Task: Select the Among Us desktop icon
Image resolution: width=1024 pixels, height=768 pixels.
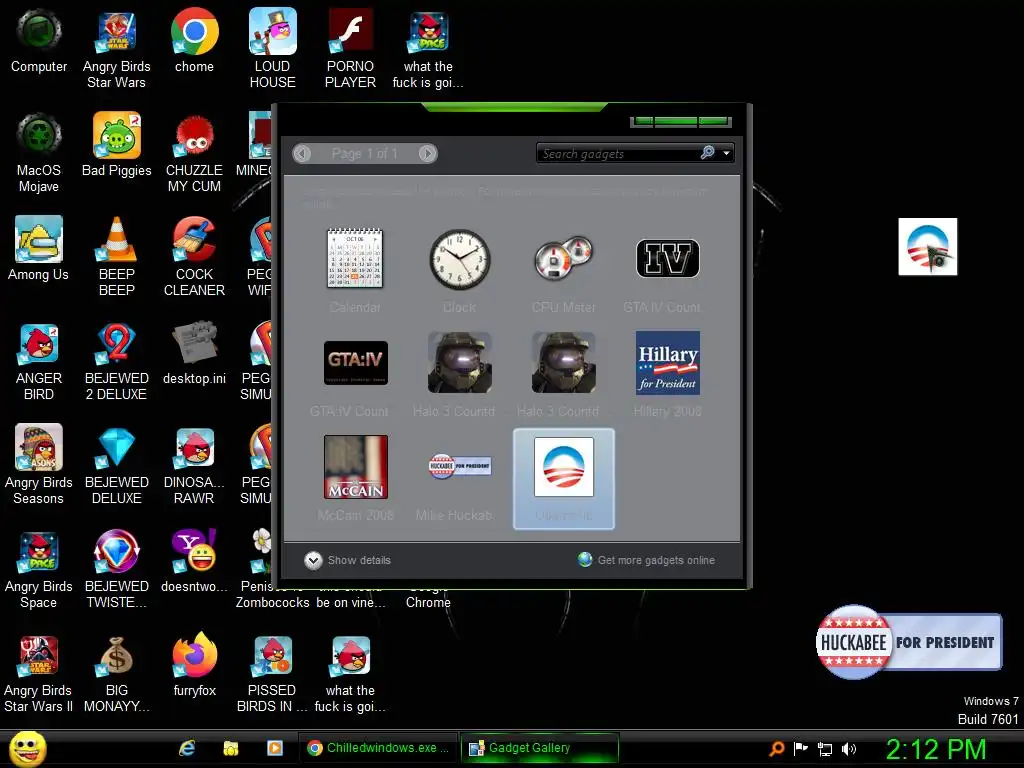Action: tap(39, 249)
